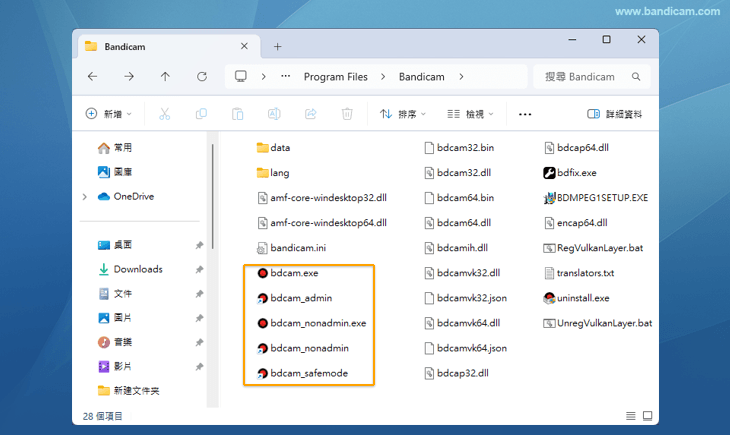Open 音樂 (Music) in sidebar
The width and height of the screenshot is (730, 435).
pyautogui.click(x=115, y=342)
